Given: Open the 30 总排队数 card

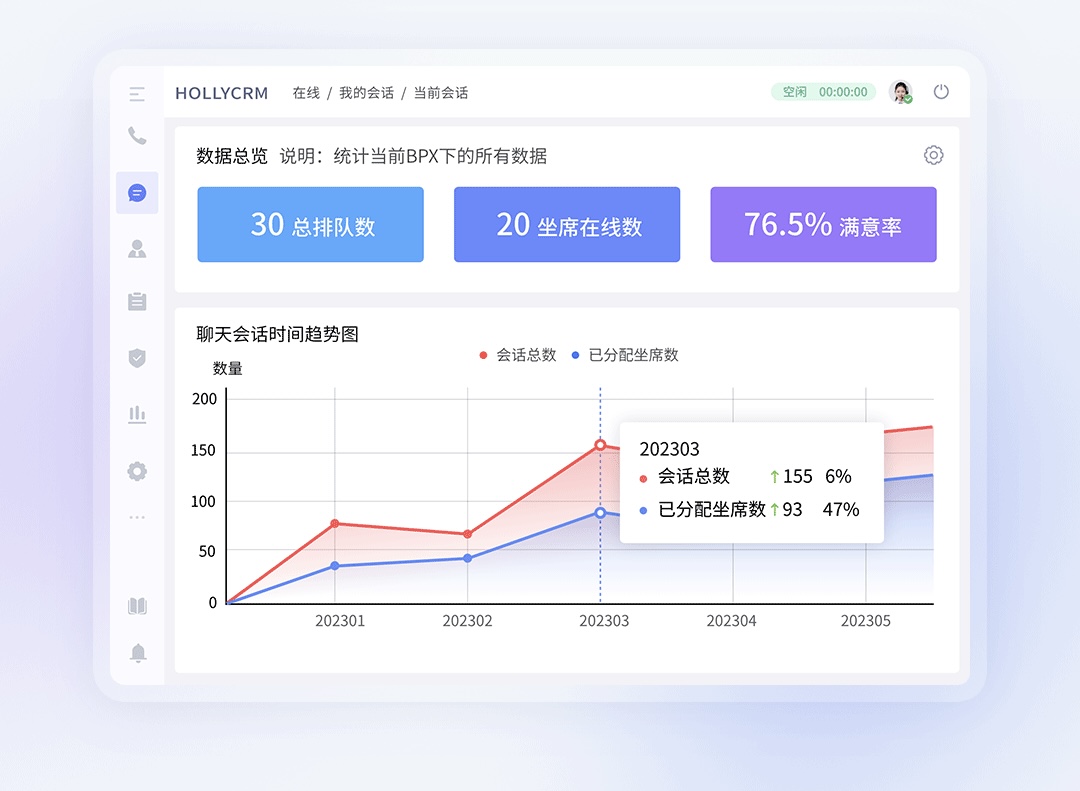Looking at the screenshot, I should [311, 225].
